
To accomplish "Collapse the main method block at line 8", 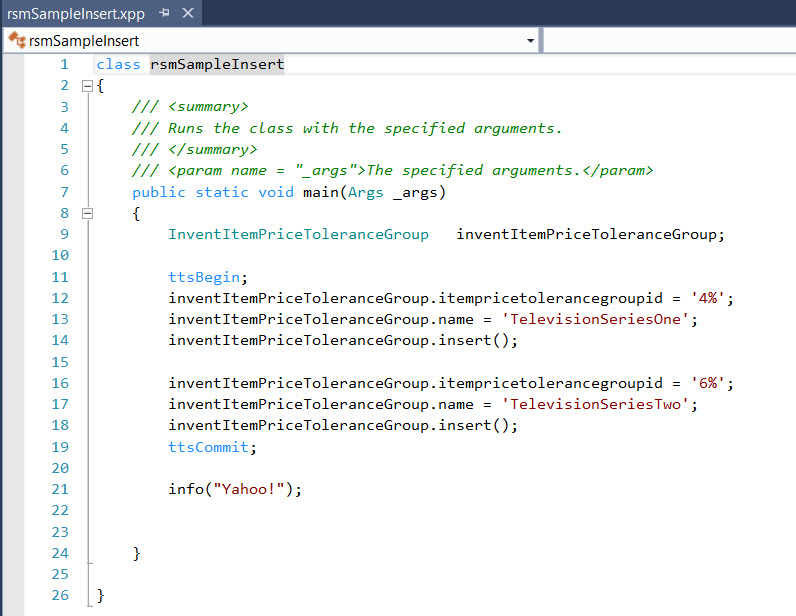I will click(x=87, y=213).
